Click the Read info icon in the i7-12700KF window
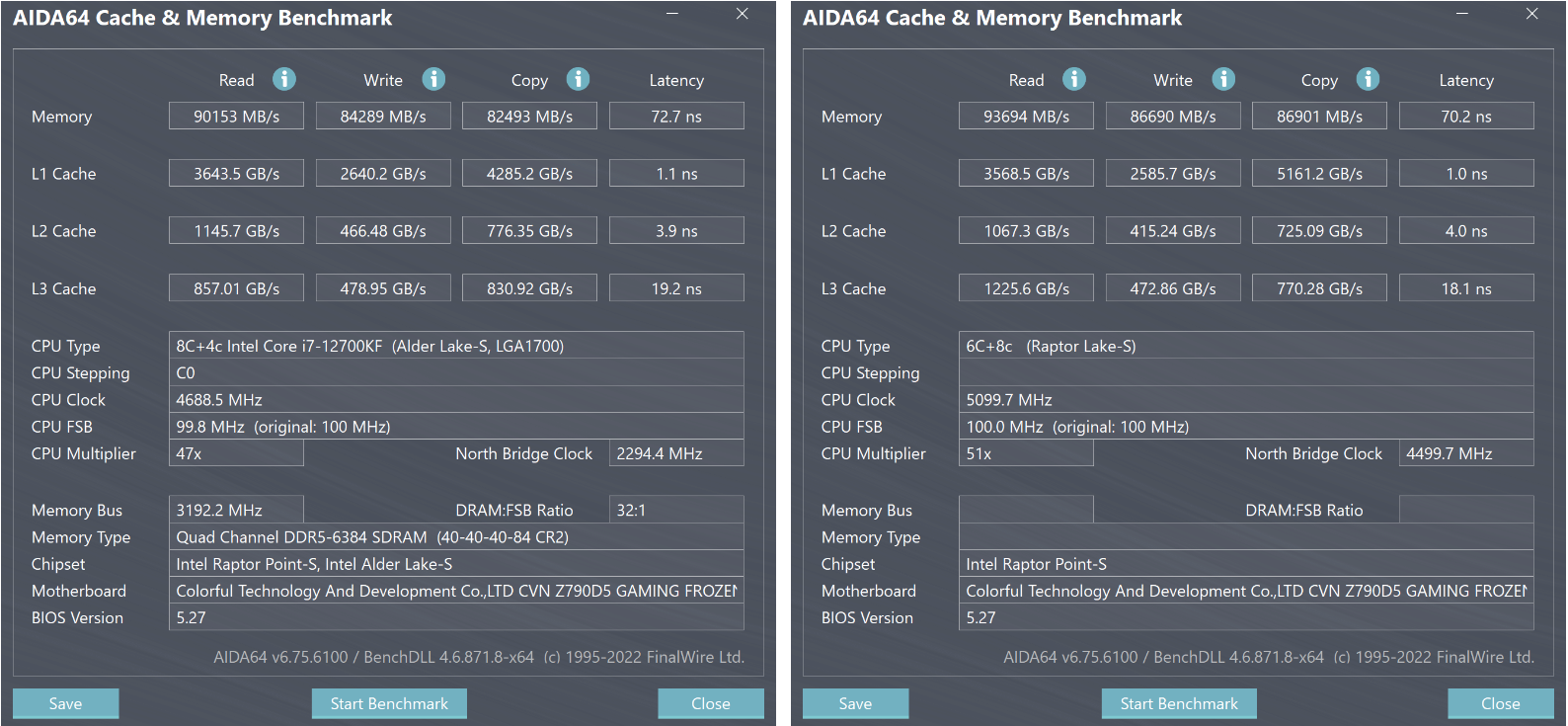Viewport: 1568px width, 726px height. [284, 79]
